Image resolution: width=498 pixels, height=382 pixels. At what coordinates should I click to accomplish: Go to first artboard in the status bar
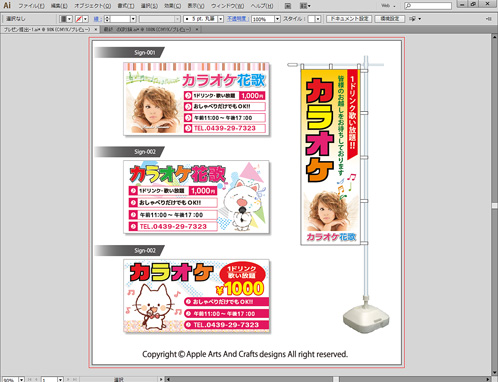[x=30, y=379]
